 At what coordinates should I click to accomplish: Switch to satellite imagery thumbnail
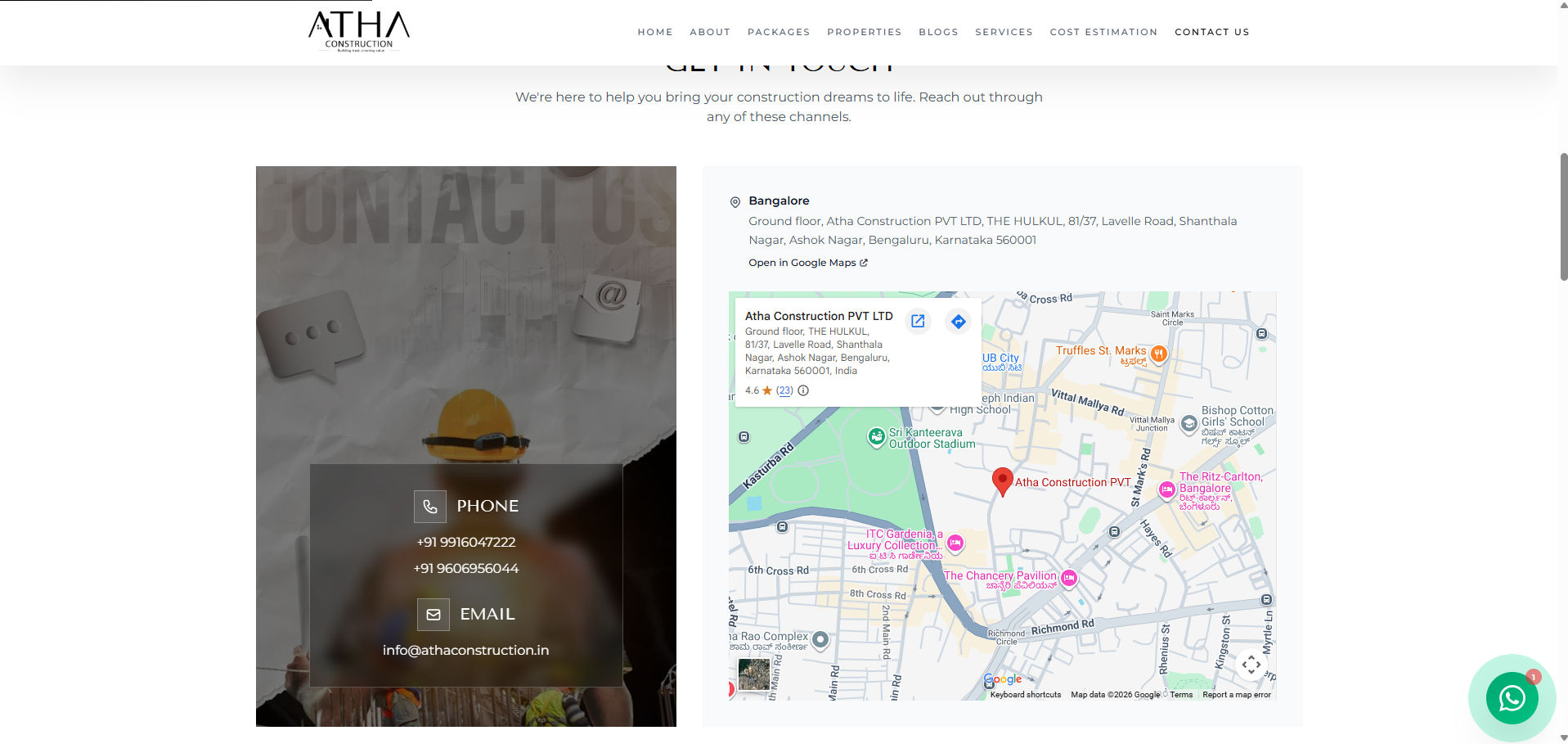754,674
